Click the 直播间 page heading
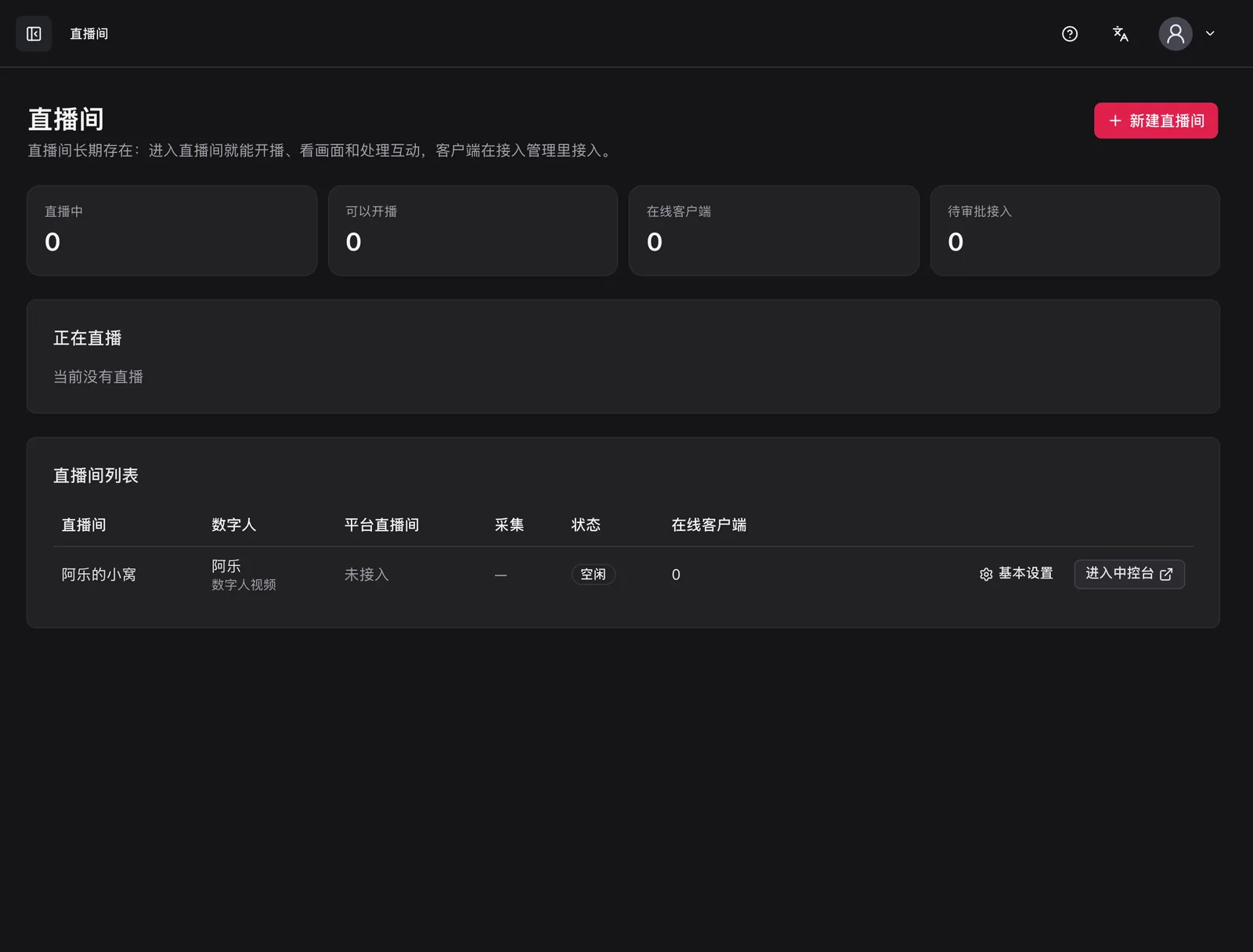 click(66, 119)
